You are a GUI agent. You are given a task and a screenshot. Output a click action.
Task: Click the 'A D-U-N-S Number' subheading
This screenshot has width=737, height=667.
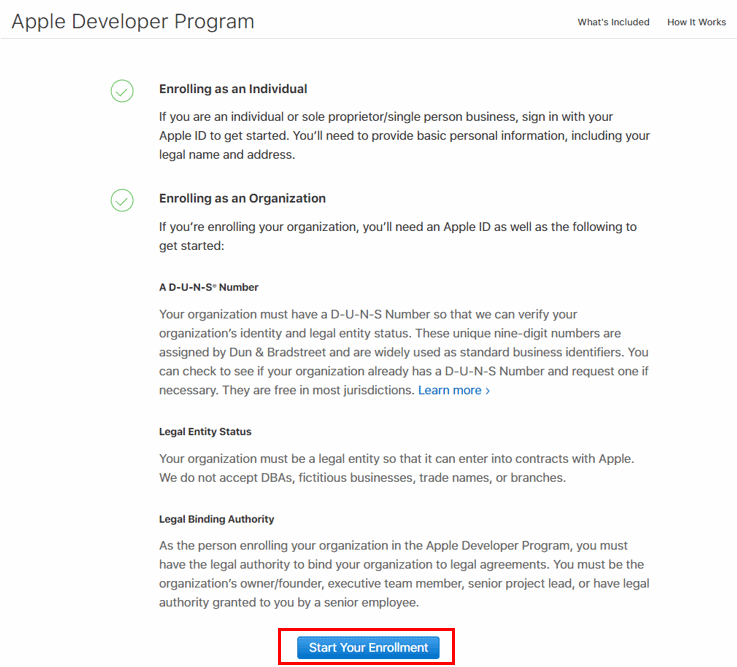[x=209, y=287]
